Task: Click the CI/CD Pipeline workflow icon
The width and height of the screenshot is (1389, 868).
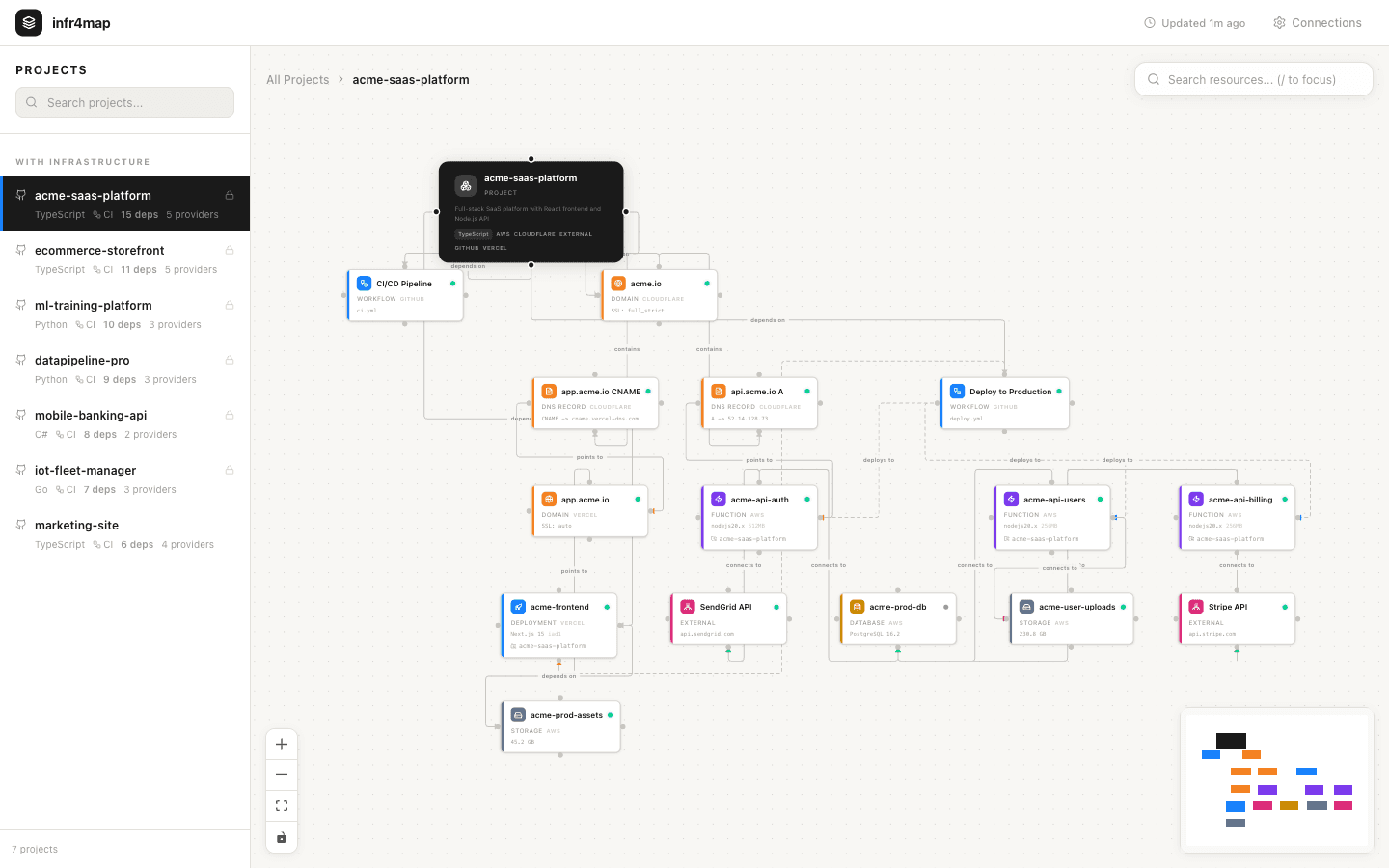Action: [x=364, y=284]
